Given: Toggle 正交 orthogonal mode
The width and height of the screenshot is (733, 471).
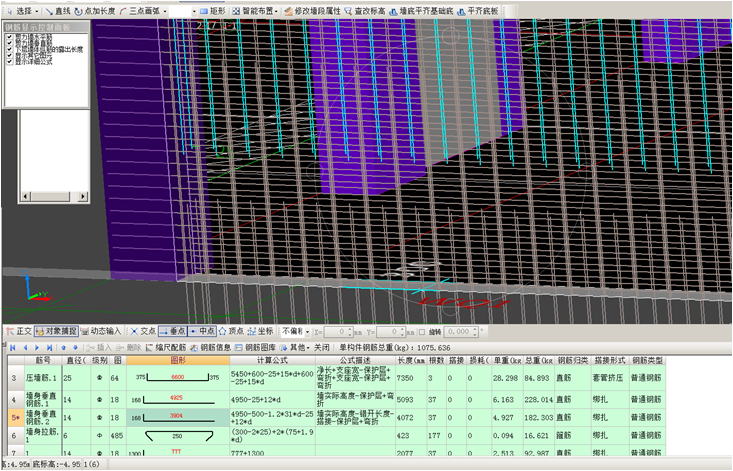Looking at the screenshot, I should pyautogui.click(x=19, y=331).
